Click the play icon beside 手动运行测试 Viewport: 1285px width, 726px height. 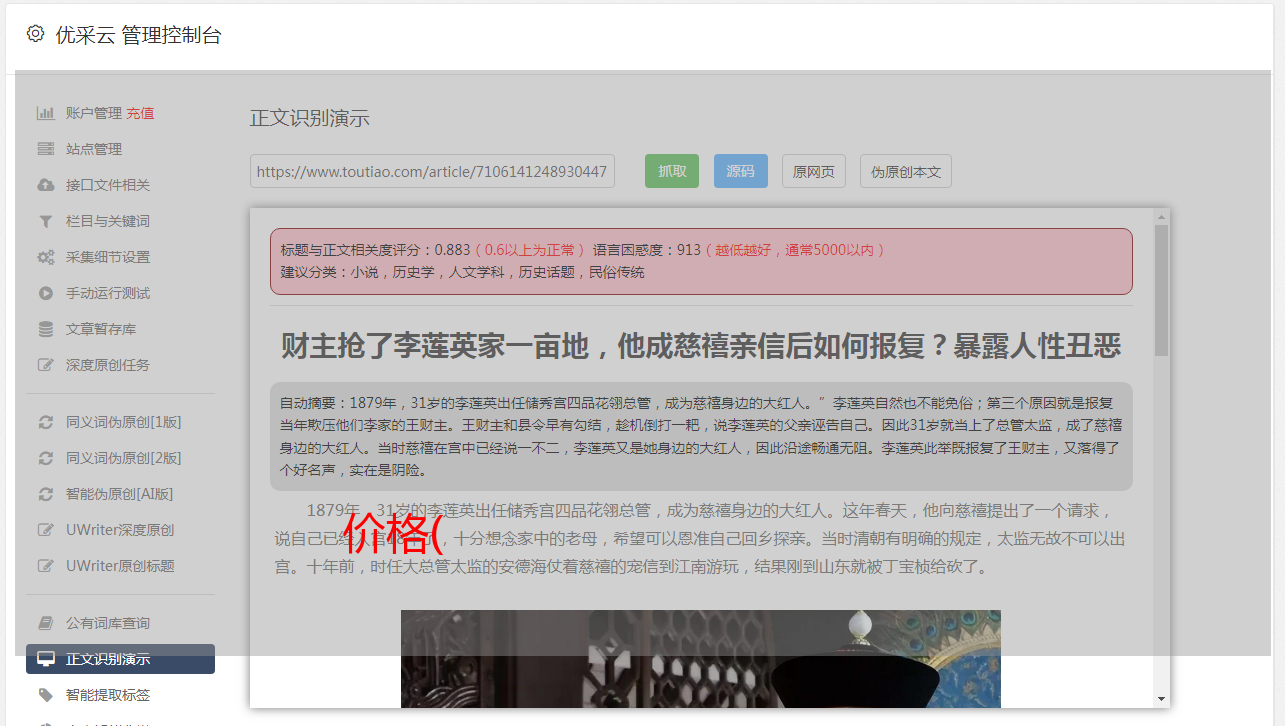coord(45,293)
